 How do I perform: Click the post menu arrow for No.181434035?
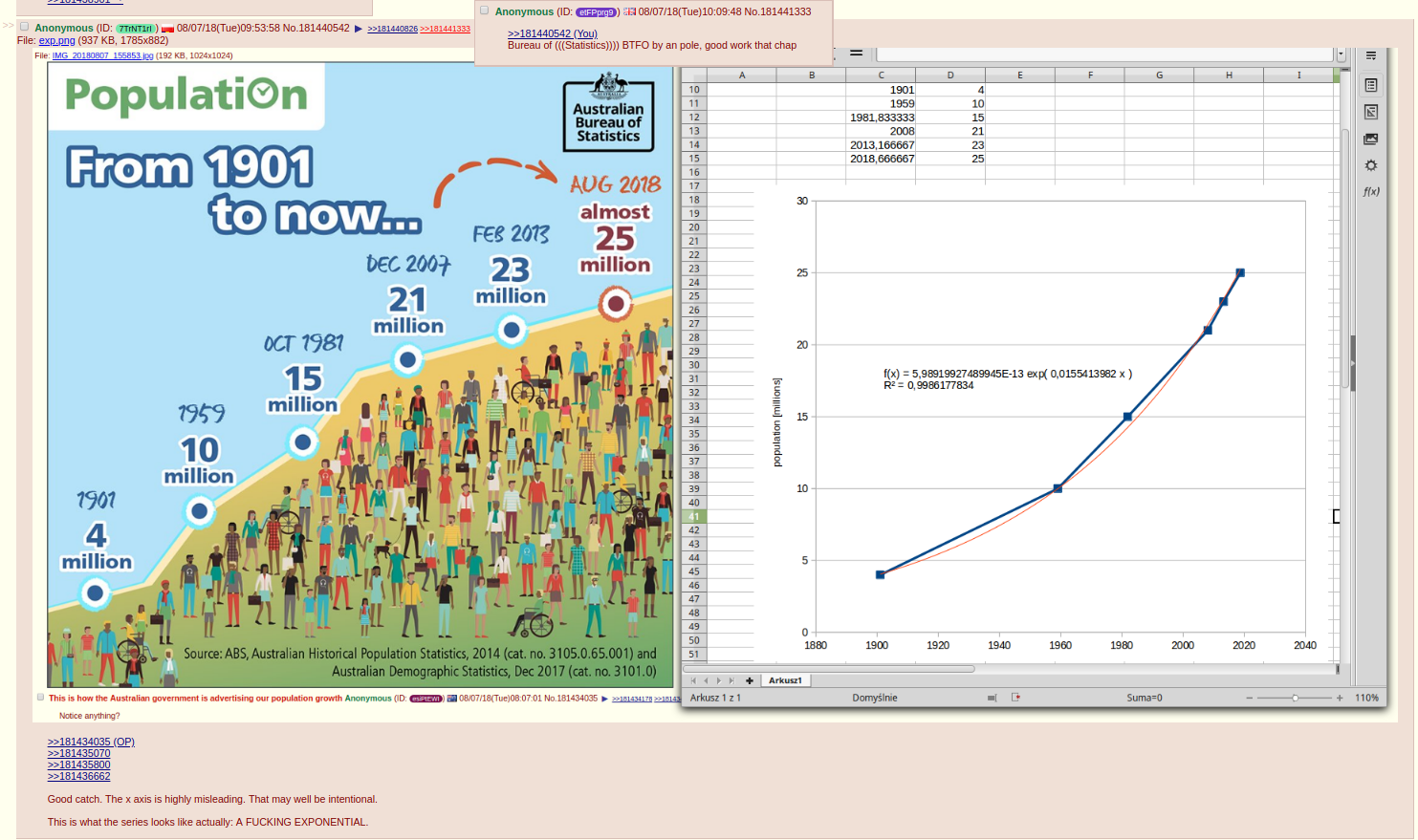[x=604, y=699]
